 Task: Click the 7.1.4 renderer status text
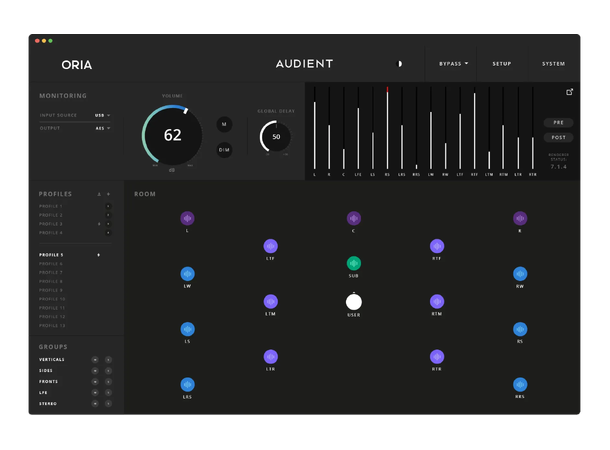click(558, 167)
